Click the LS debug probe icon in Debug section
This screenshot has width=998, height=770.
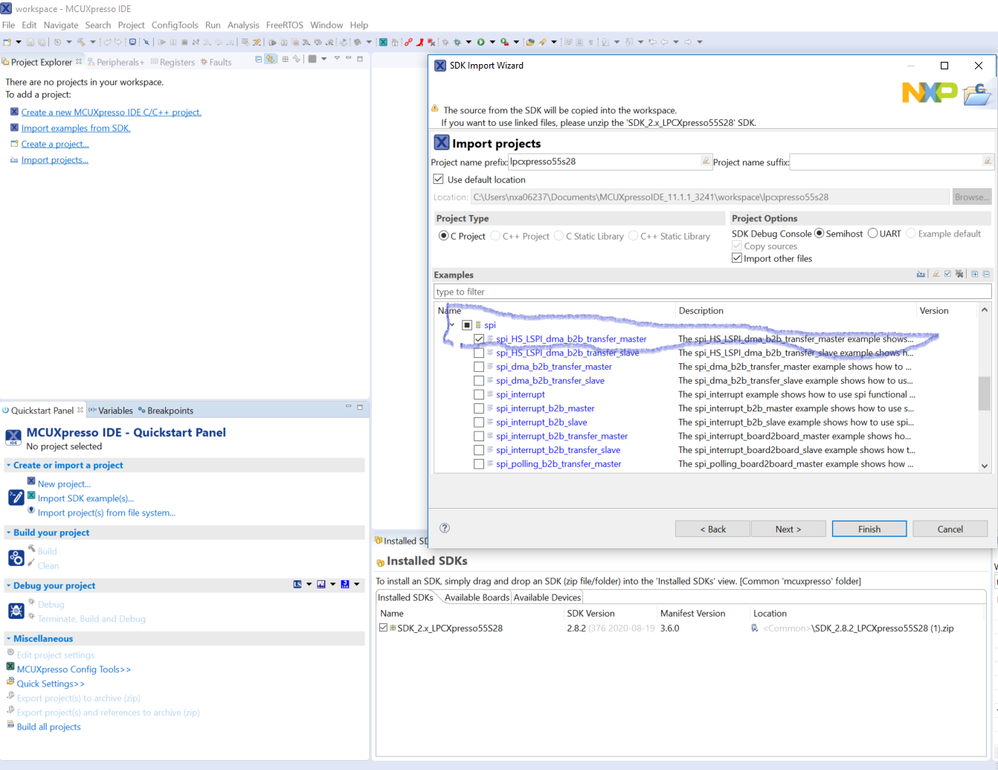297,584
